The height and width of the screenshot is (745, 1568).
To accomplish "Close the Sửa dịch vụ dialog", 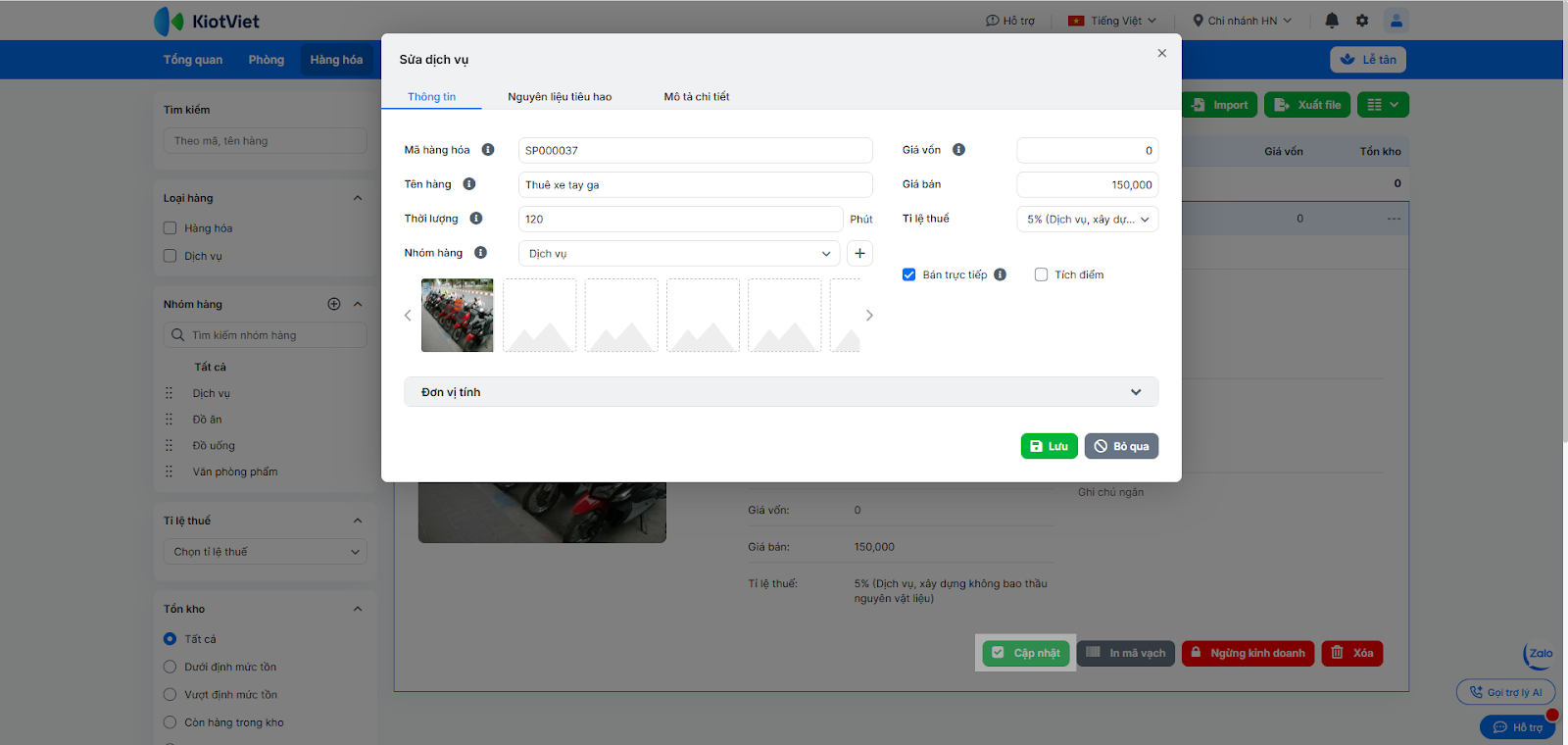I will click(1162, 53).
